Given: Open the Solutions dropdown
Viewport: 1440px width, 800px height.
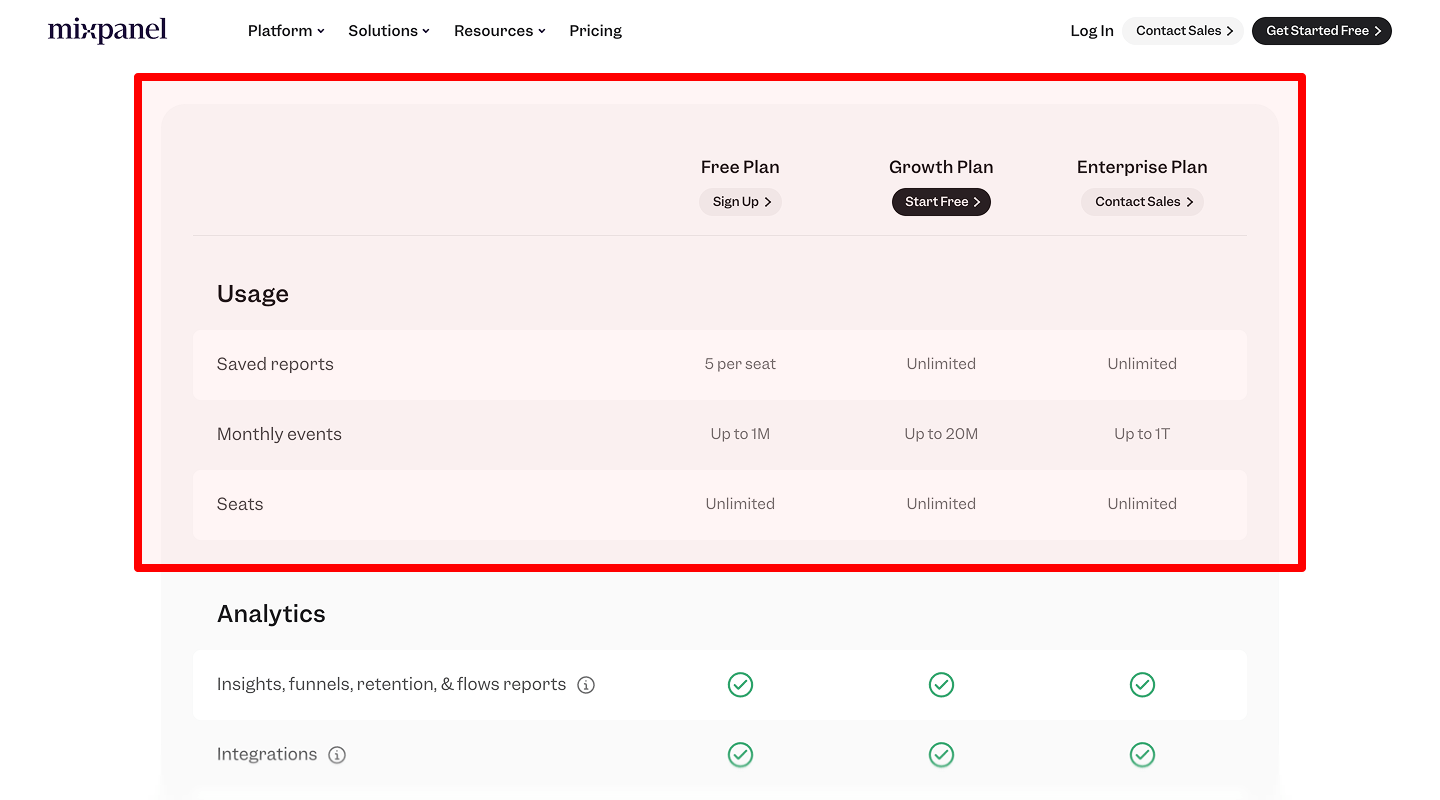Looking at the screenshot, I should point(389,31).
